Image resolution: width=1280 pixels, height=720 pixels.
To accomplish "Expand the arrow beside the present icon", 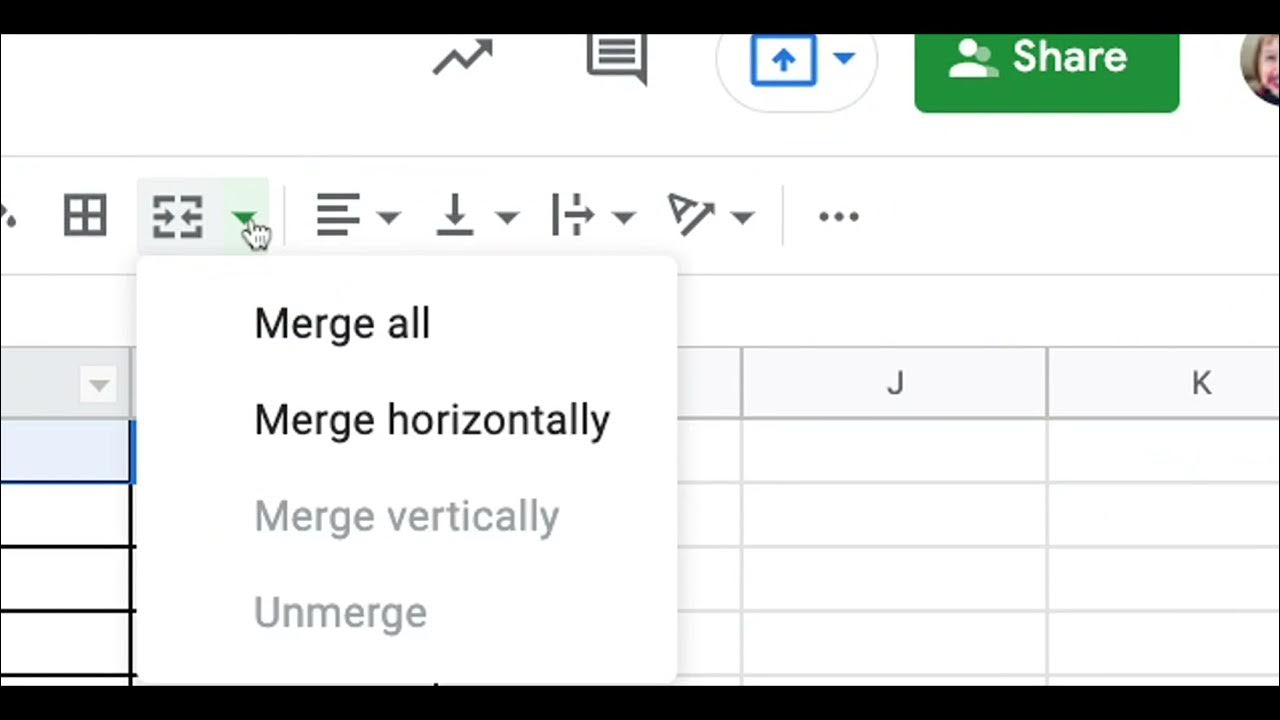I will click(x=844, y=58).
